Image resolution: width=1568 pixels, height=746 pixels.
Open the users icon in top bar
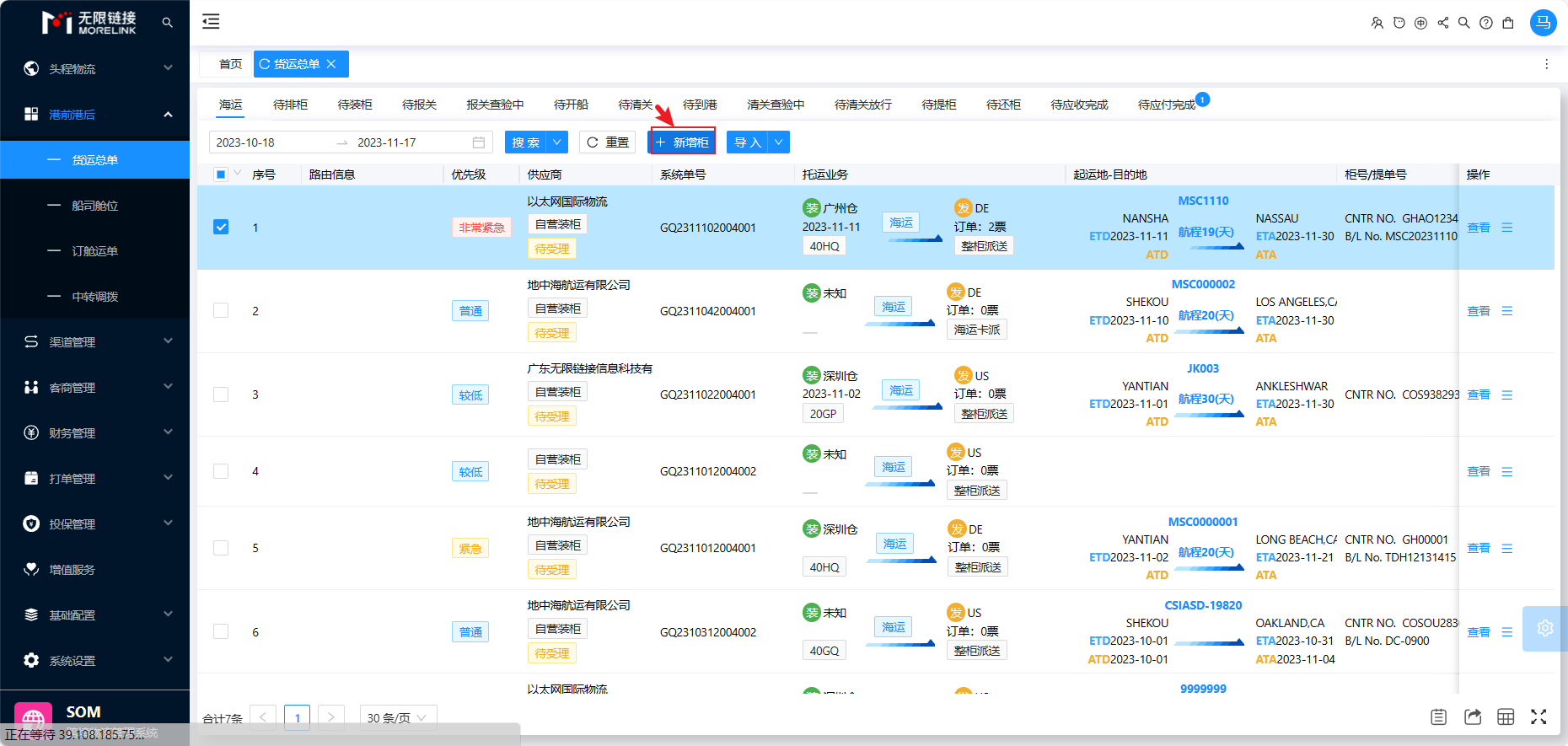coord(1377,23)
